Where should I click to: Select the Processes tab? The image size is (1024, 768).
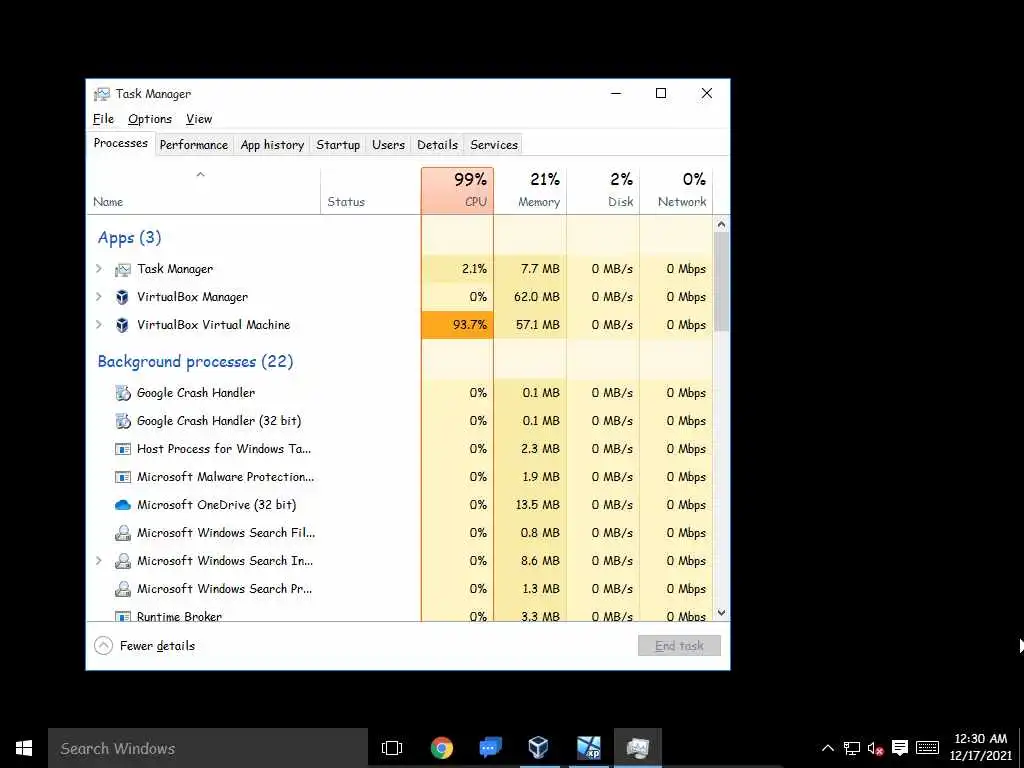pyautogui.click(x=121, y=143)
